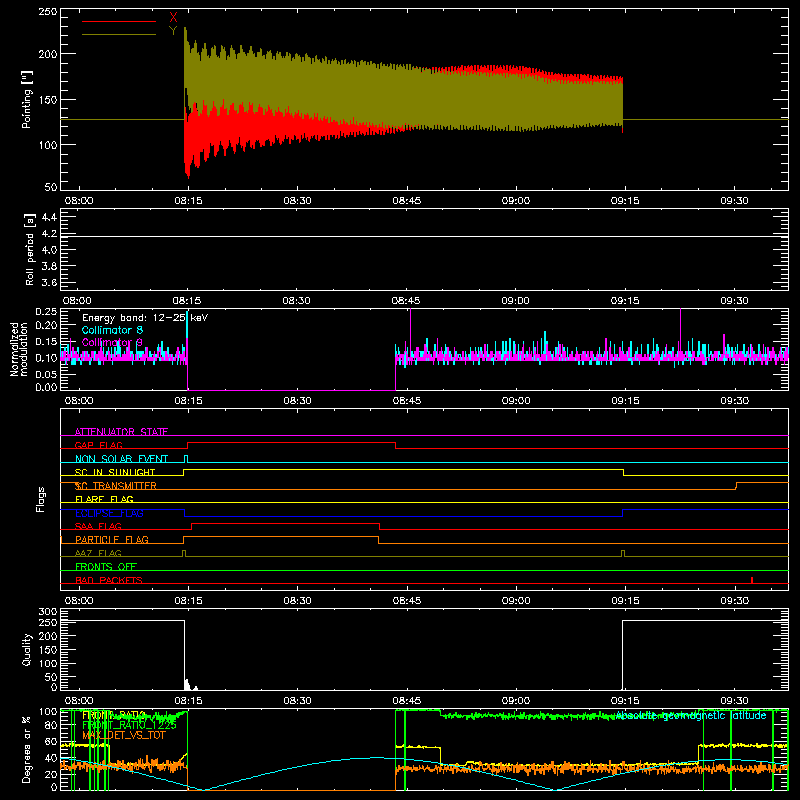800x800 pixels.
Task: Click the PARTICLE_FLAG label
Action: coord(112,539)
